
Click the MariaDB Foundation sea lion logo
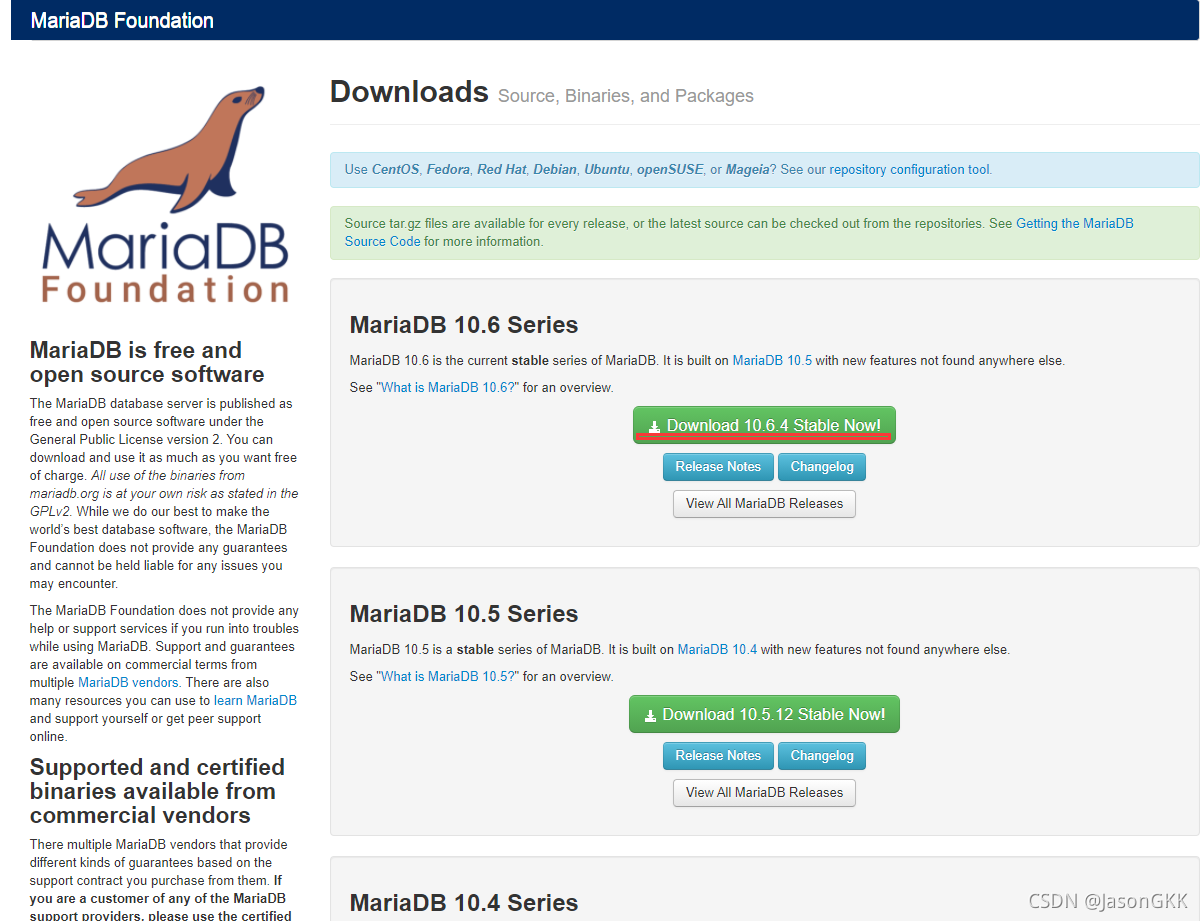click(x=165, y=194)
